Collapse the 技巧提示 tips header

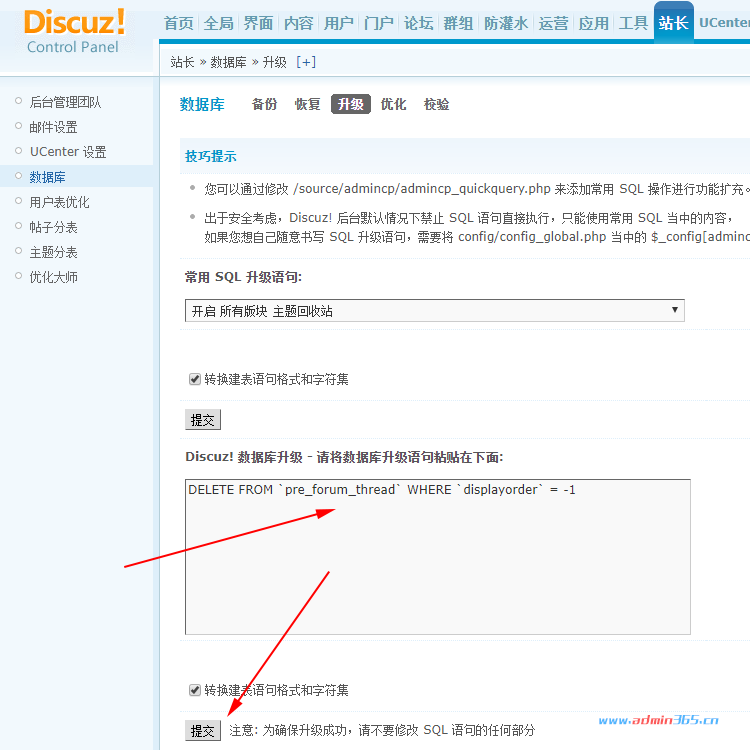click(x=210, y=156)
